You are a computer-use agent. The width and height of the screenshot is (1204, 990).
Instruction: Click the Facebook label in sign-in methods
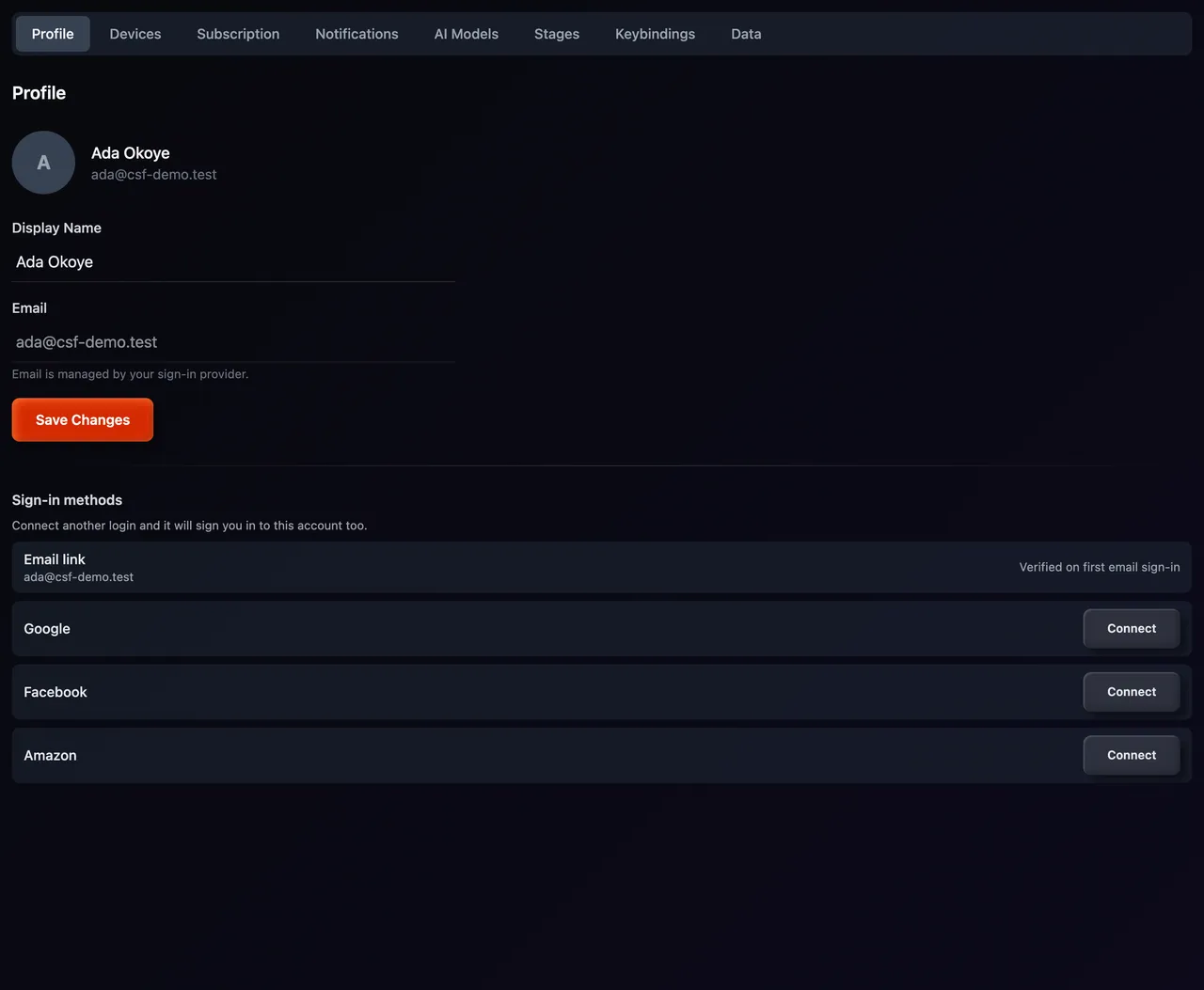55,692
